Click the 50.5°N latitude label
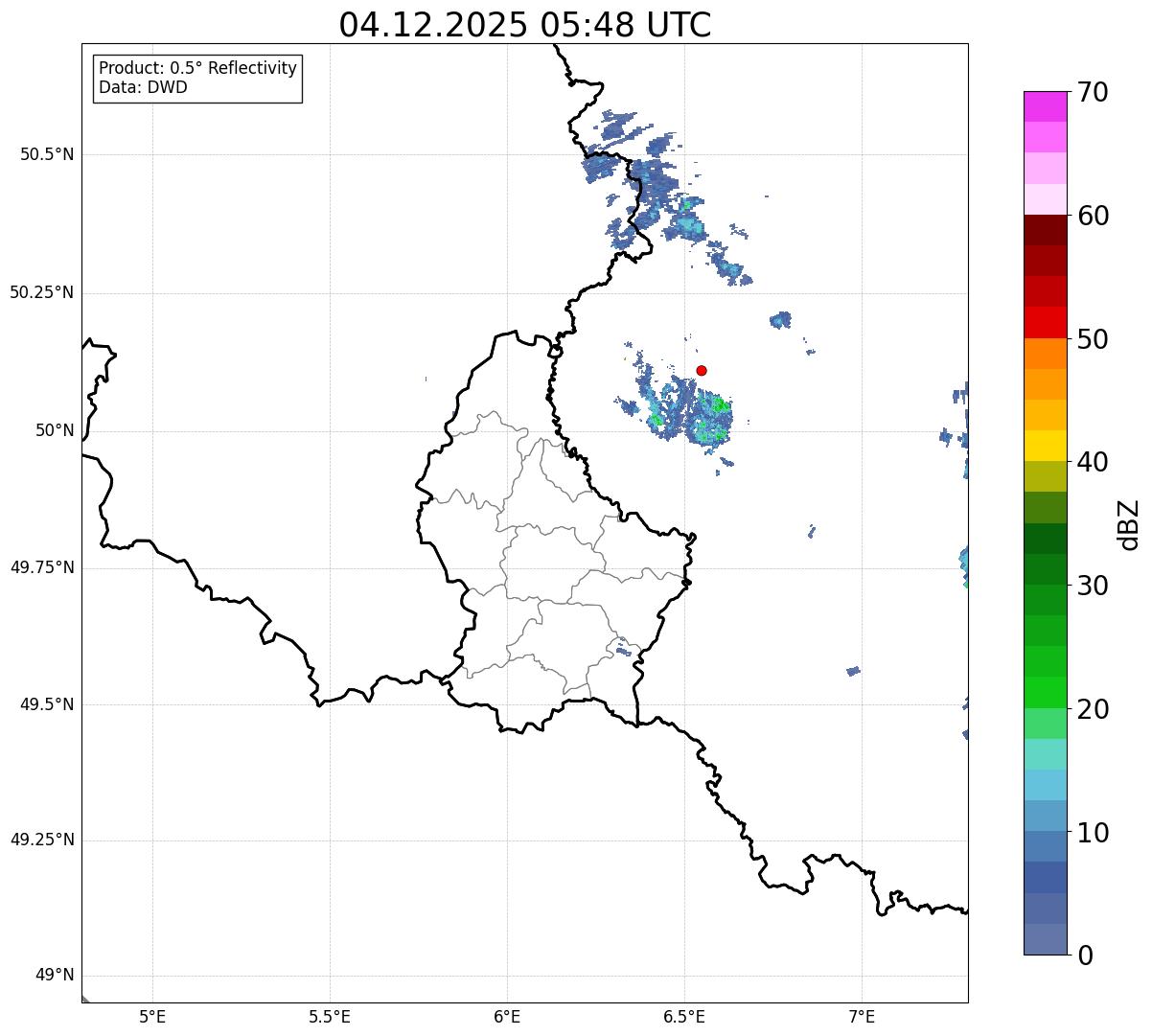 tap(47, 154)
